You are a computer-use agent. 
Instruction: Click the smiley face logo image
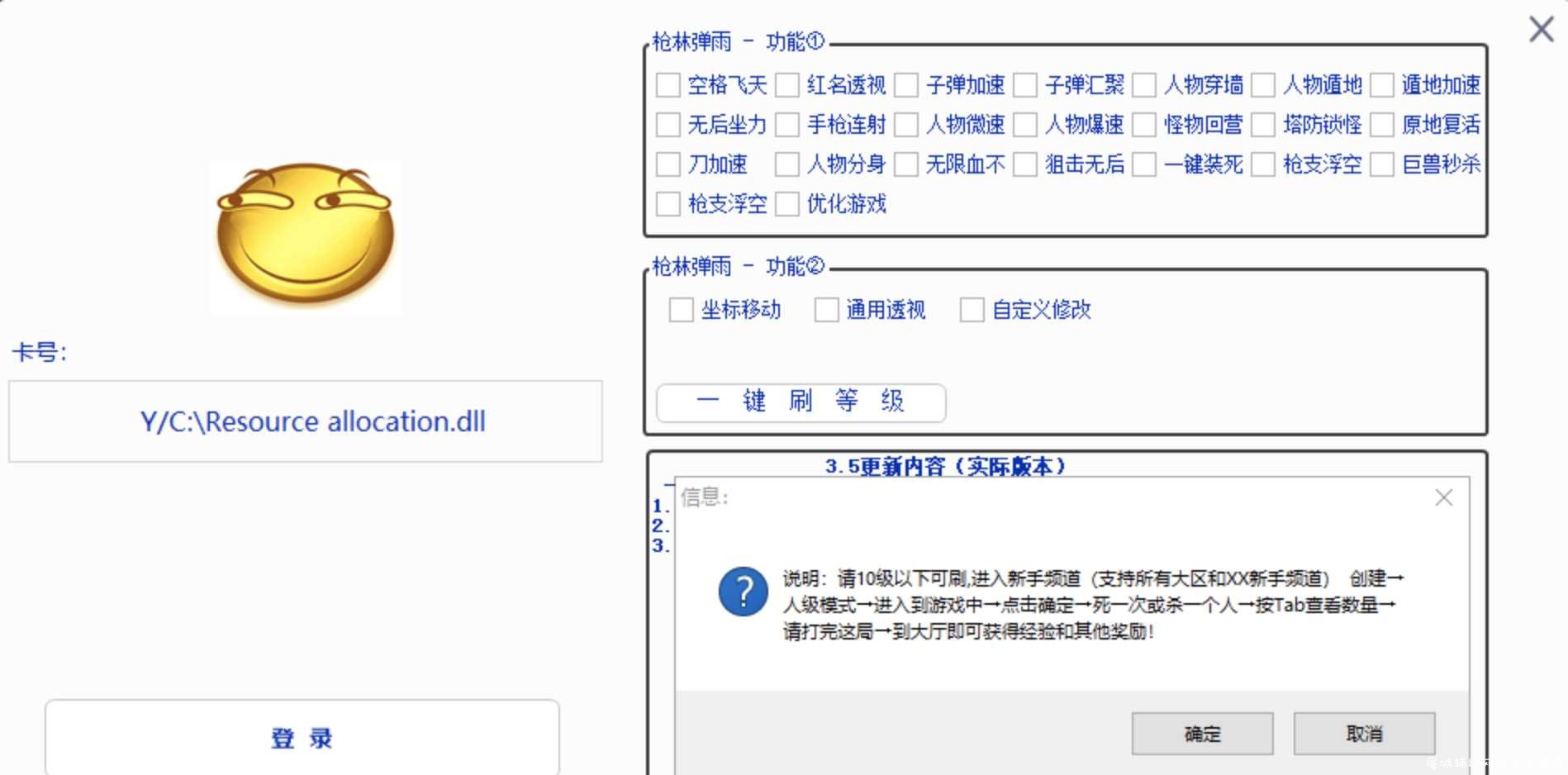click(305, 236)
